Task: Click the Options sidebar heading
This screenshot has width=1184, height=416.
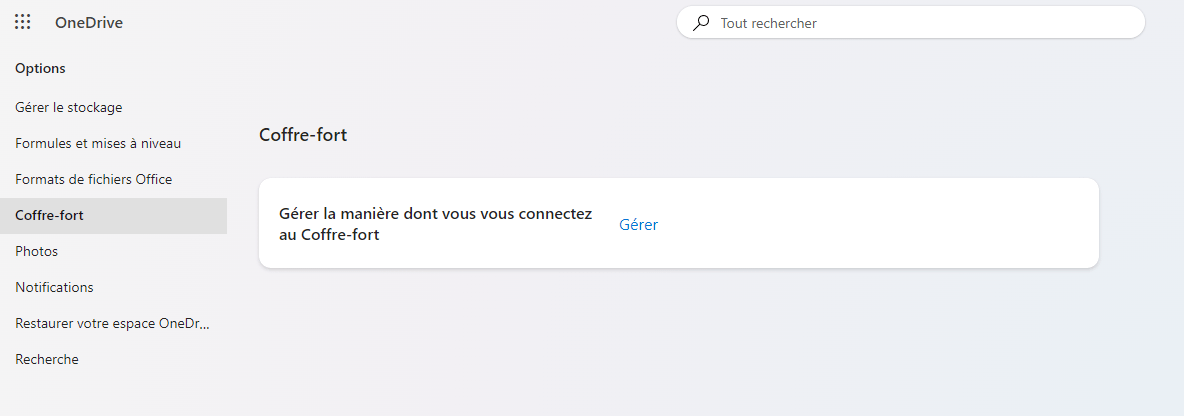Action: [40, 69]
